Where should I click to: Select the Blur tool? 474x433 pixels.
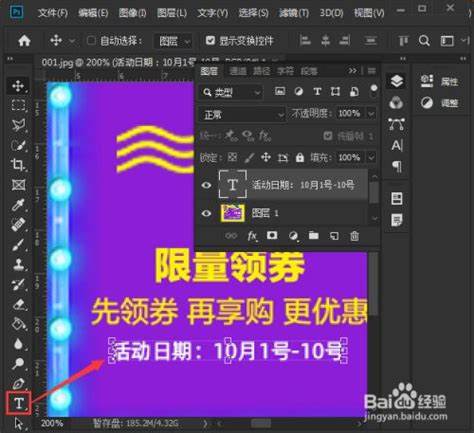[x=18, y=344]
